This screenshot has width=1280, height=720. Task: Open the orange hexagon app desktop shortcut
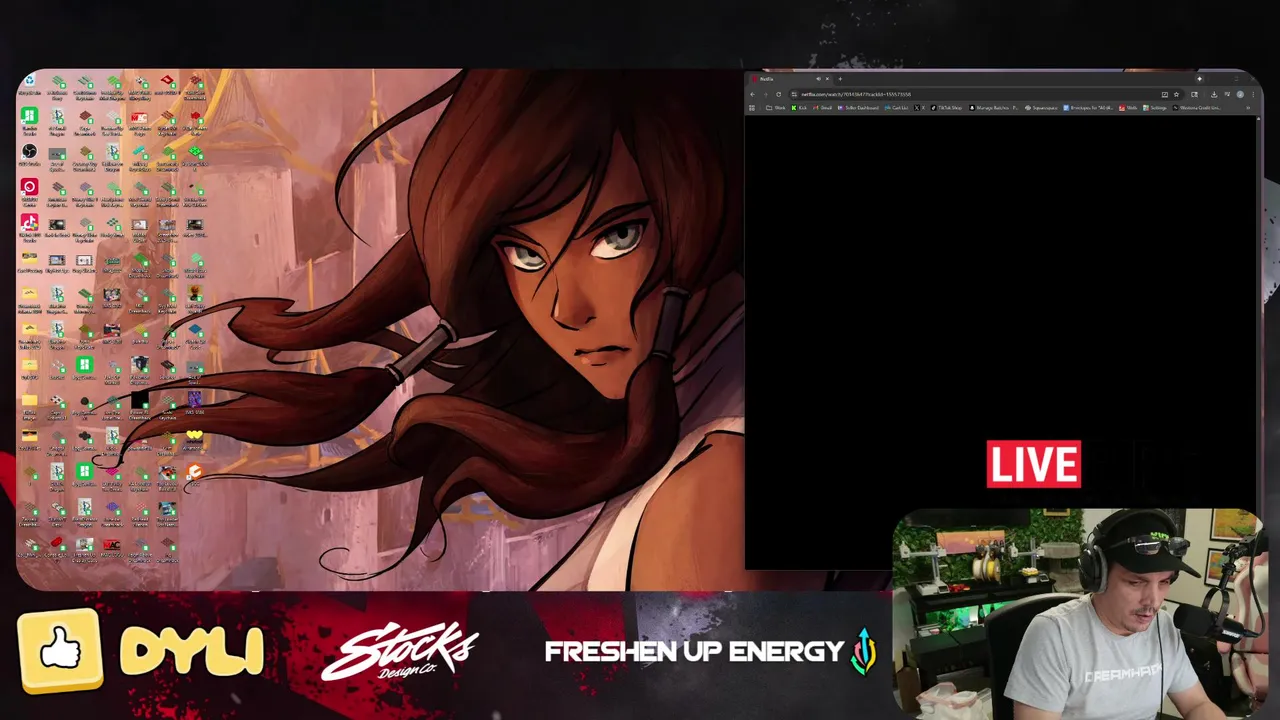click(194, 475)
